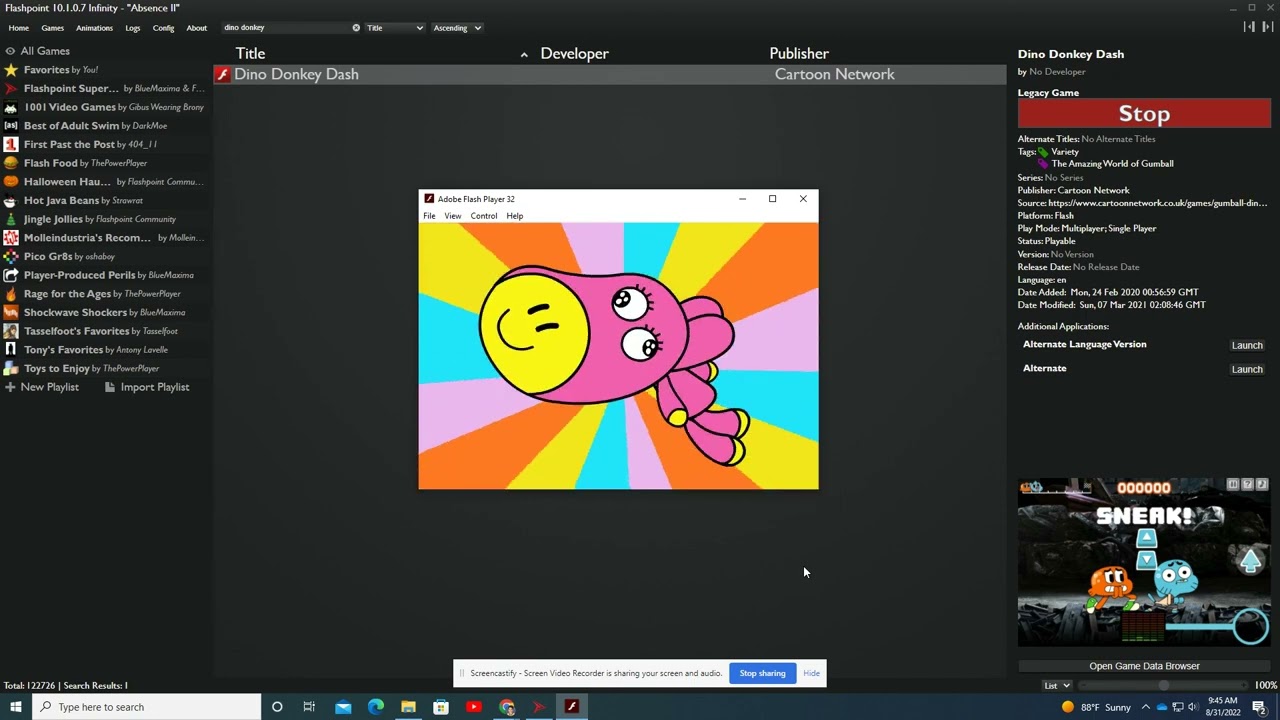Toggle the right sidebar visibility icon

(x=1266, y=27)
